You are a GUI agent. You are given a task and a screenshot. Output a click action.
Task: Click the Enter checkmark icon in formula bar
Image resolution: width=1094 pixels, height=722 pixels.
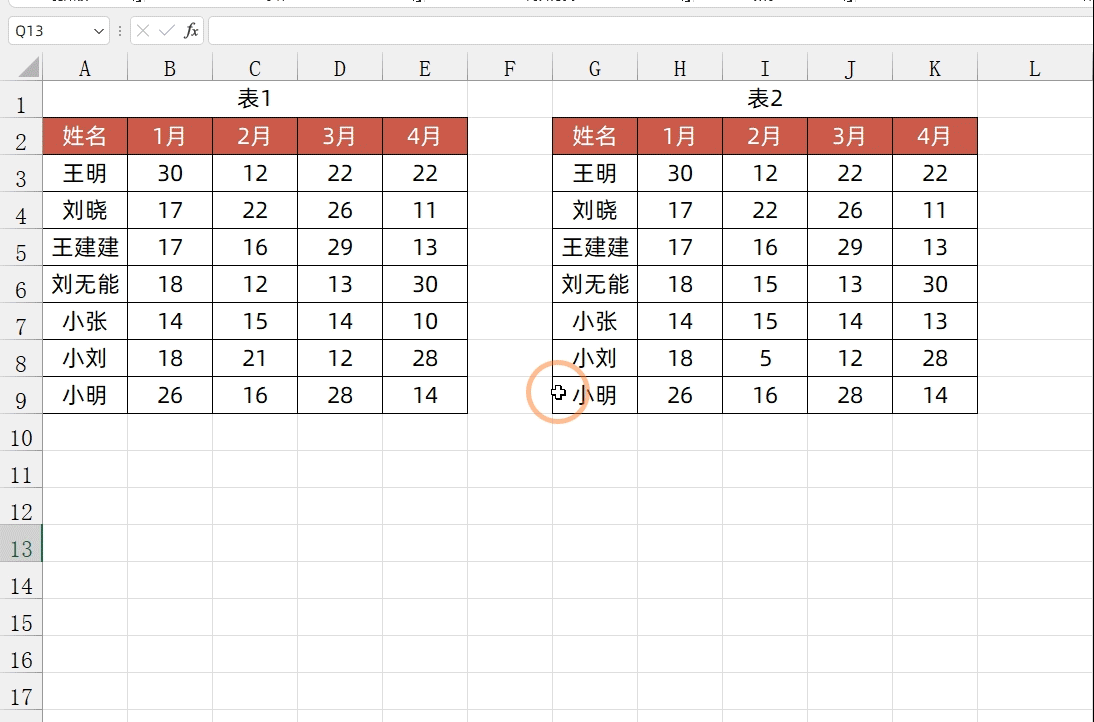[166, 31]
